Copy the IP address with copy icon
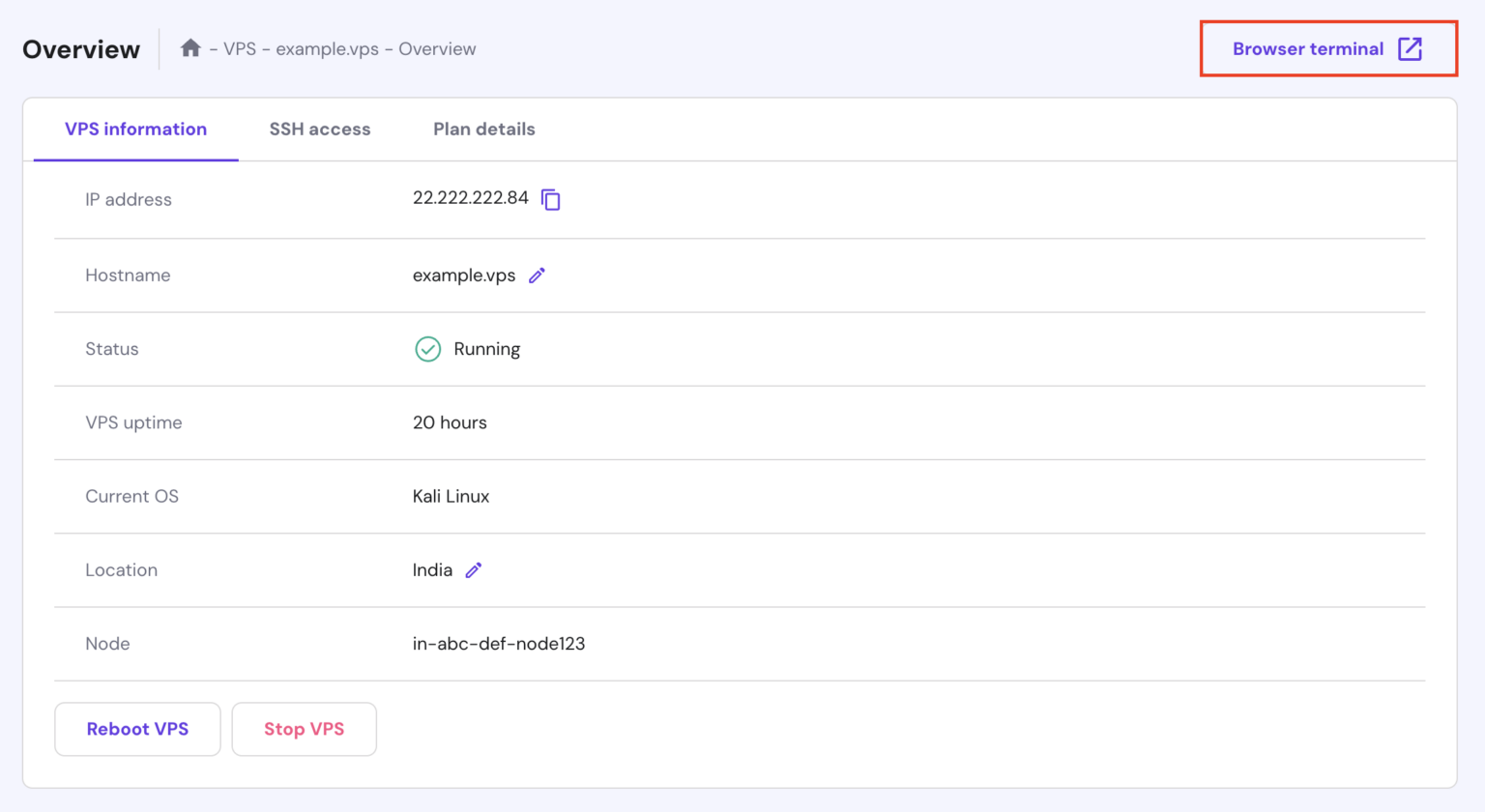 click(551, 199)
